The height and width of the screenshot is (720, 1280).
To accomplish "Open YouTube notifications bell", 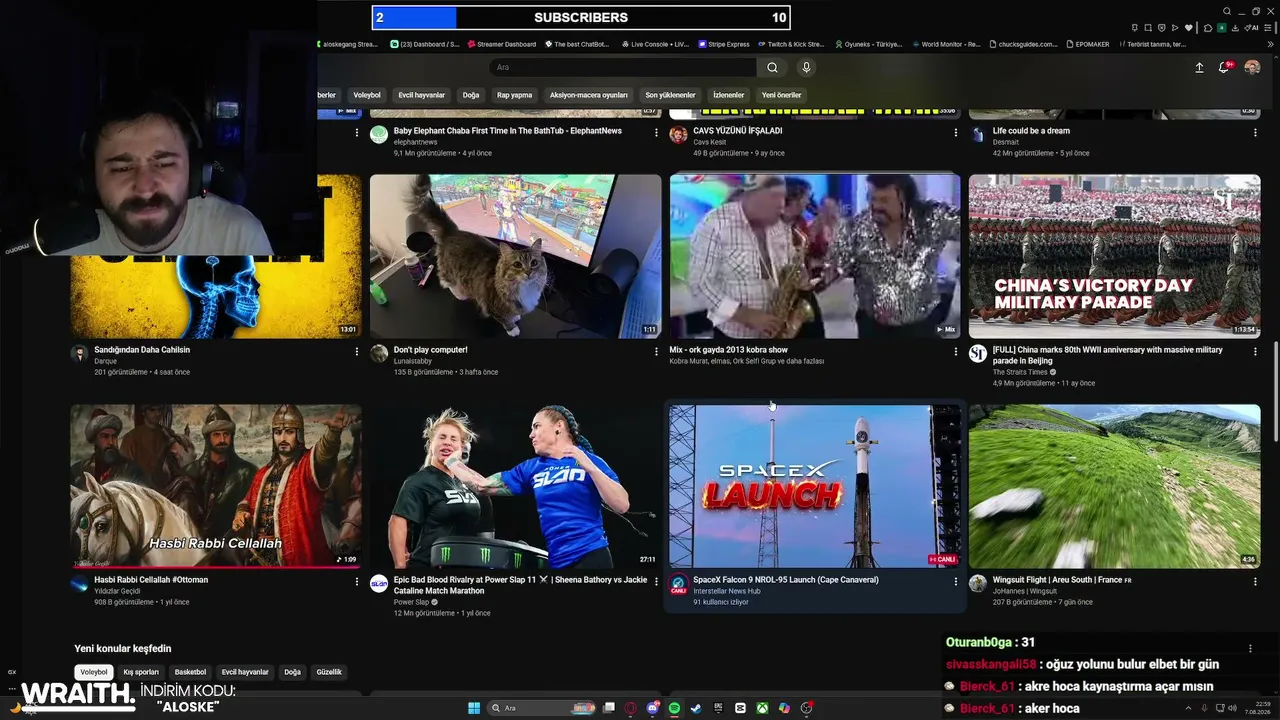I will [x=1223, y=67].
